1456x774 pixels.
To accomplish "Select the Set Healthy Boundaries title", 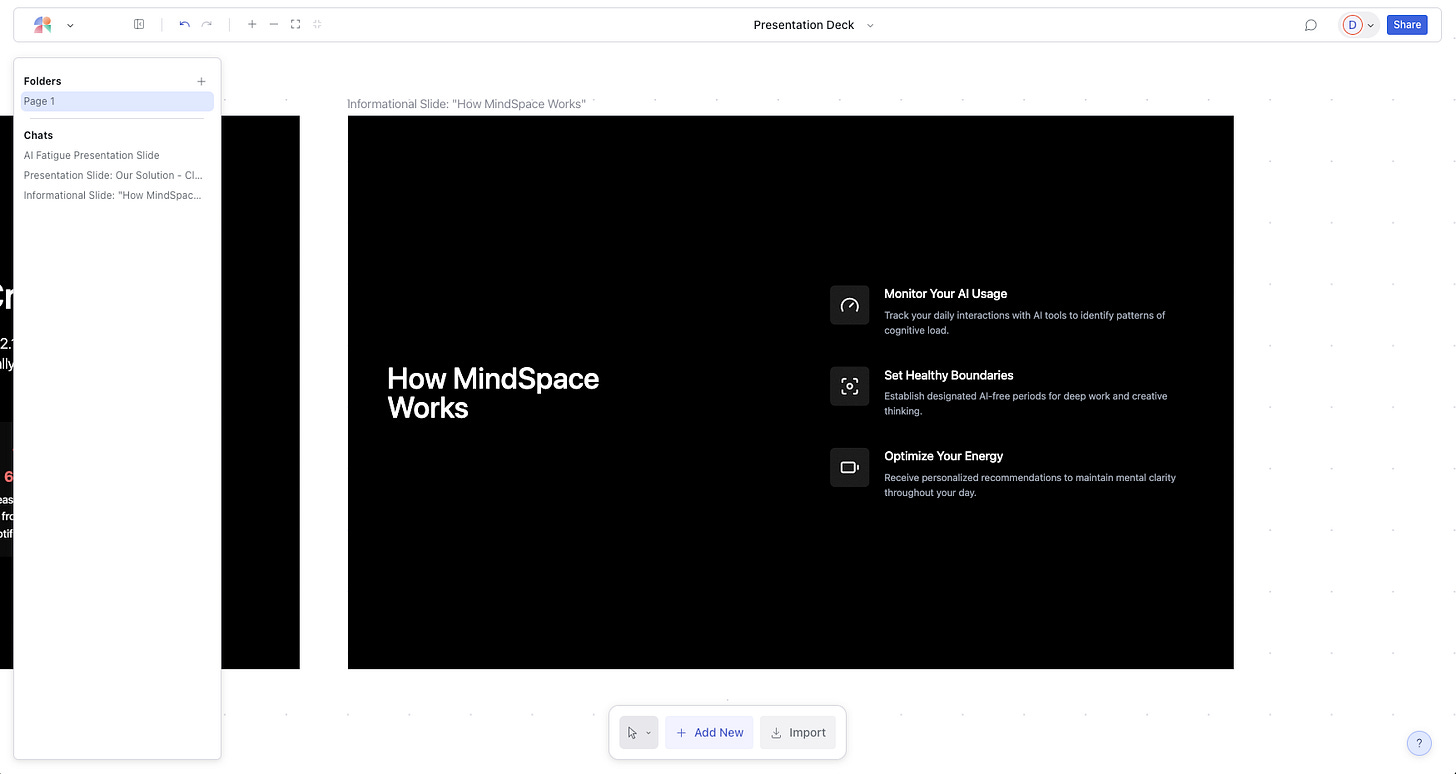I will tap(948, 375).
